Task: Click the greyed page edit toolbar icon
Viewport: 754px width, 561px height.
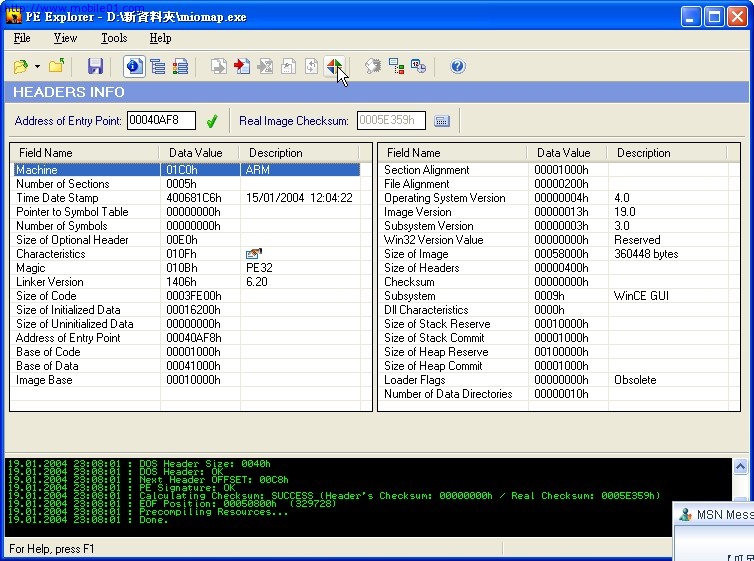Action: pyautogui.click(x=288, y=66)
